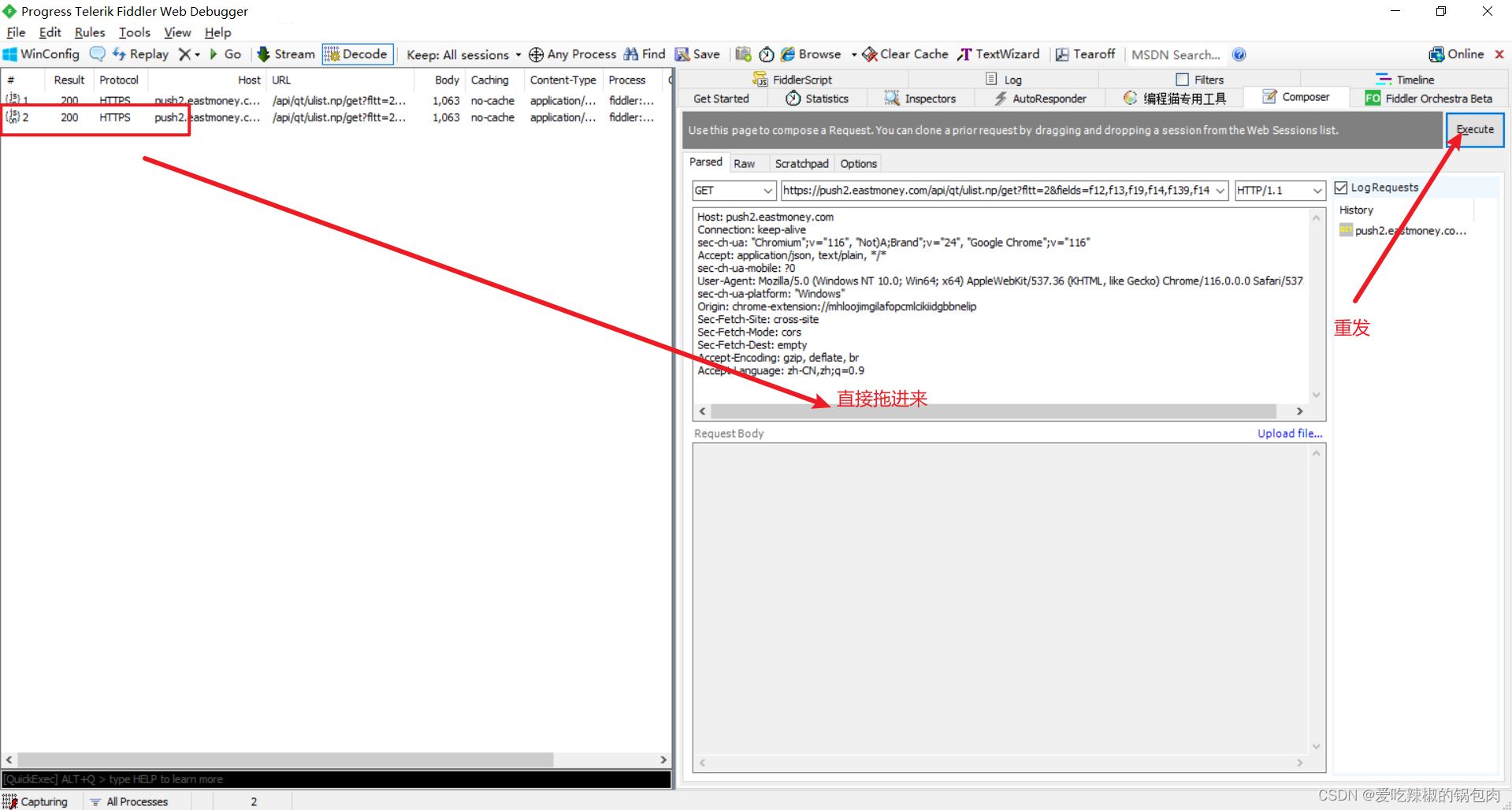Click the Remove X toolbar icon
Image resolution: width=1512 pixels, height=810 pixels.
[184, 54]
